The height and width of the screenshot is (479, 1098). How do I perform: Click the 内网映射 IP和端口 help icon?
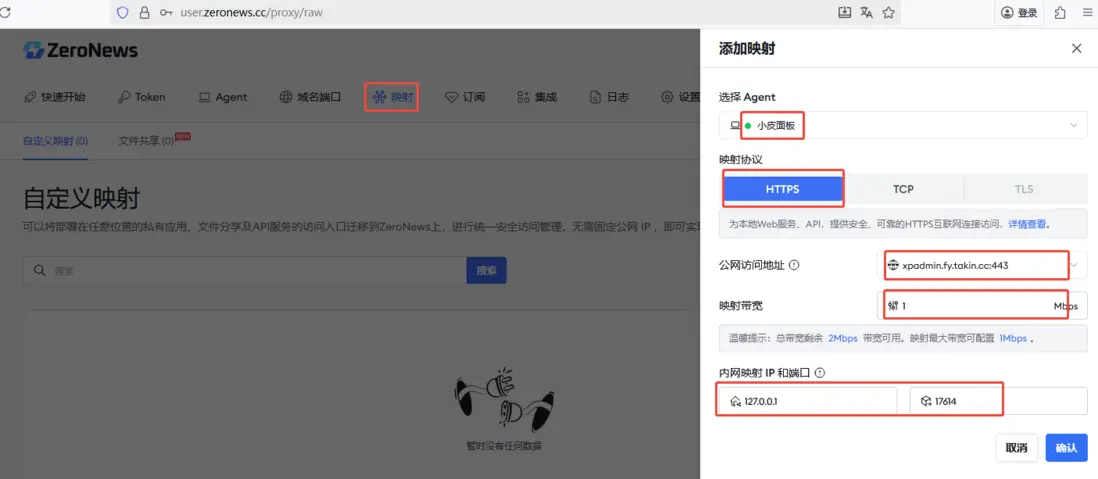(819, 373)
